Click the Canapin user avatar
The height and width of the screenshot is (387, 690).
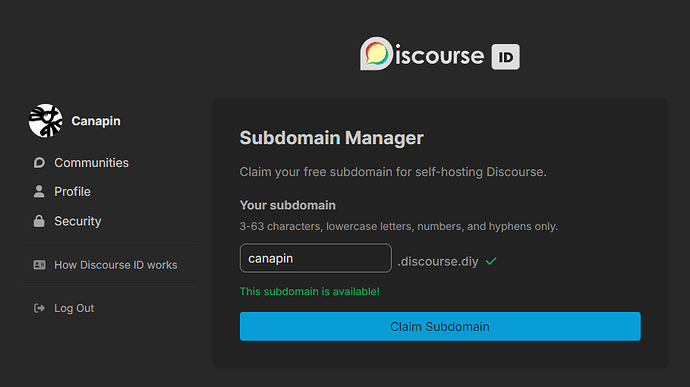click(46, 121)
